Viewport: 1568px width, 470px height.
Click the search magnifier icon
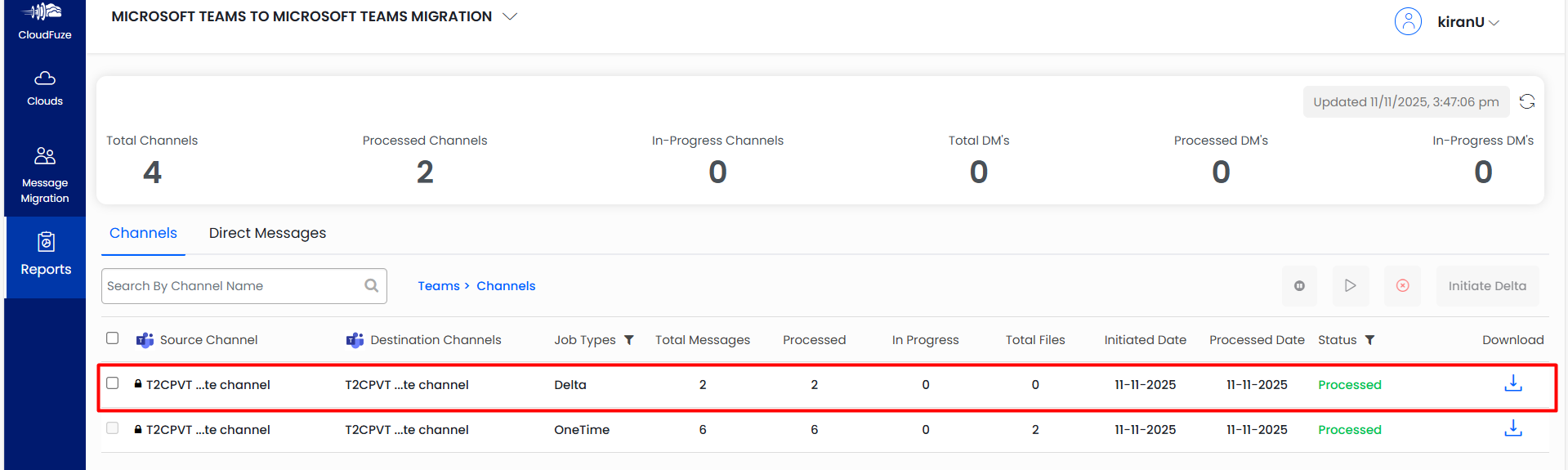click(372, 285)
